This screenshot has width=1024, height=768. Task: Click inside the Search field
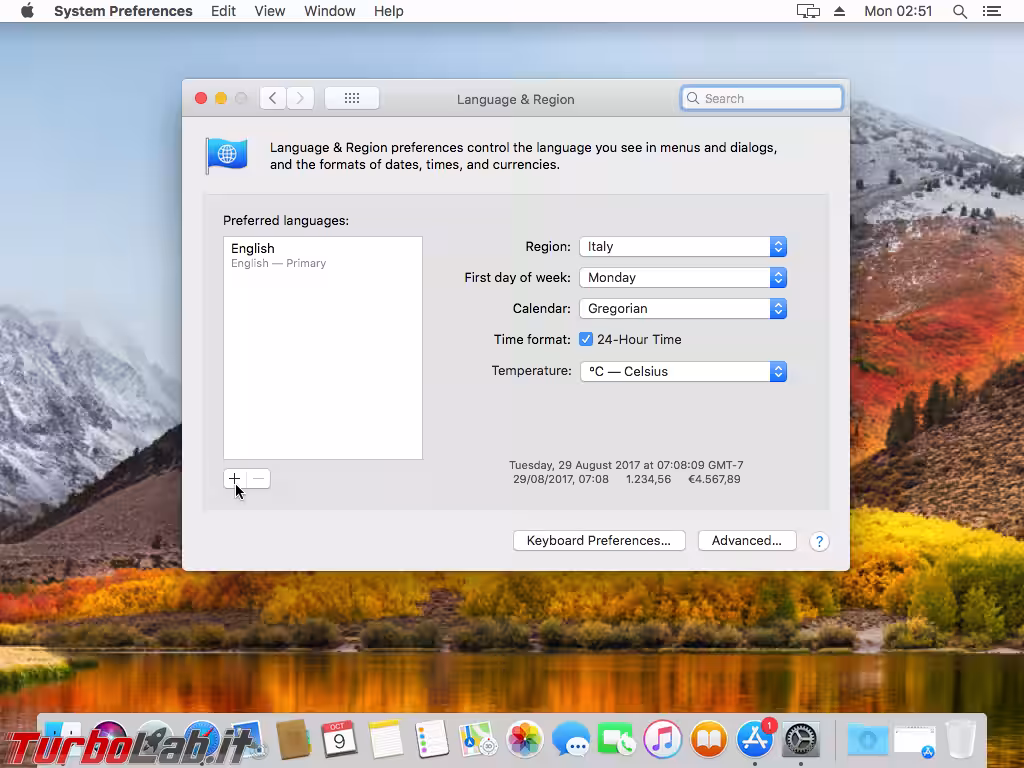tap(761, 98)
